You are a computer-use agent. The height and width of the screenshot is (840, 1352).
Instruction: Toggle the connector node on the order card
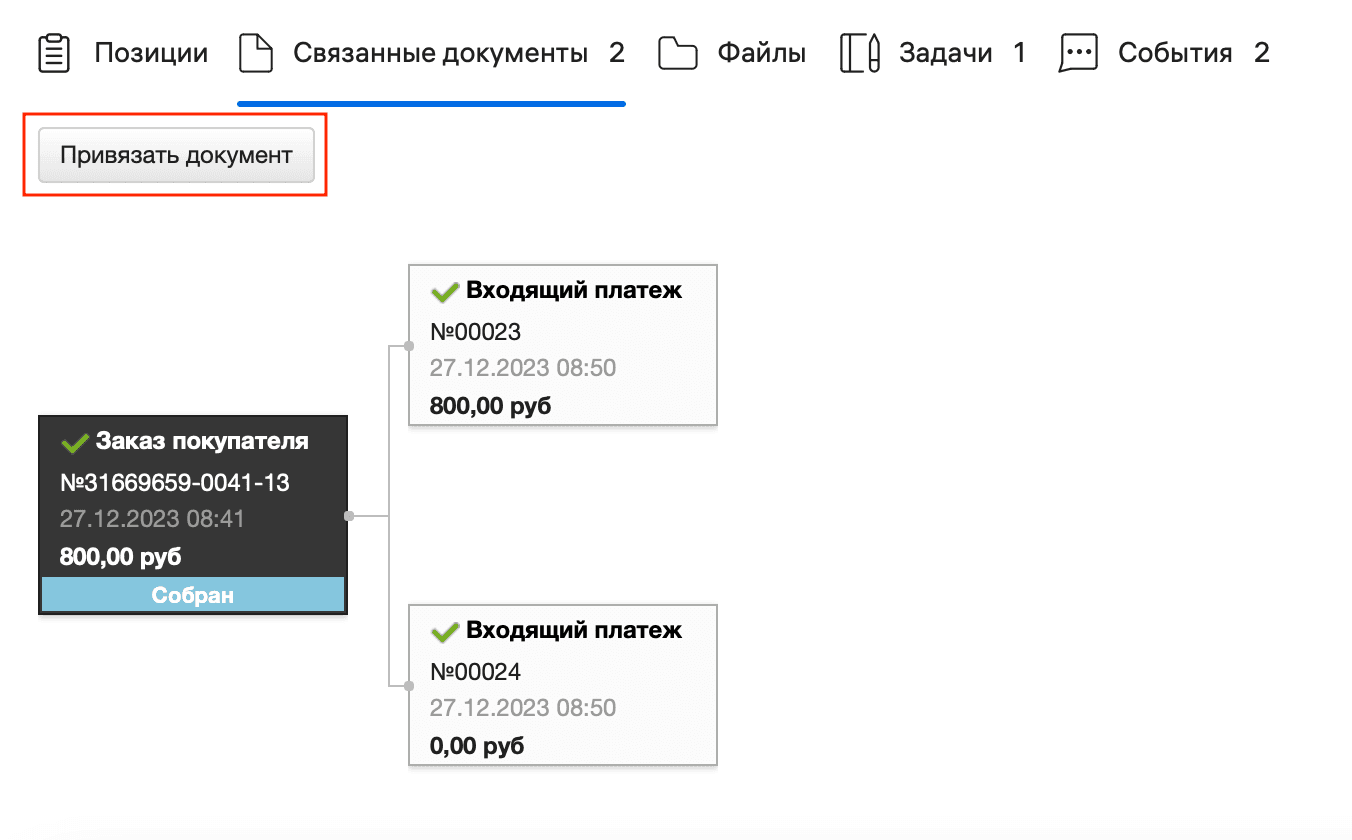tap(349, 517)
